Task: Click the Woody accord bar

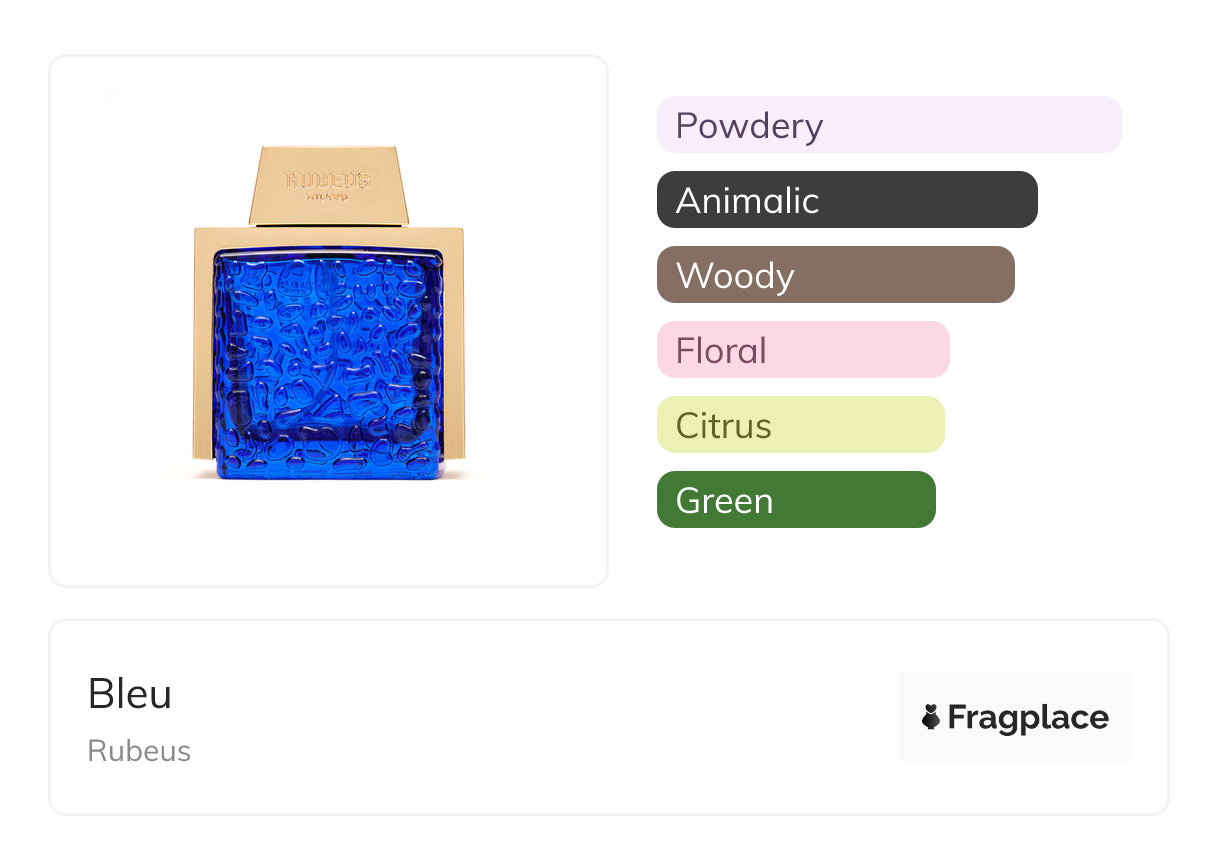Action: click(x=835, y=275)
